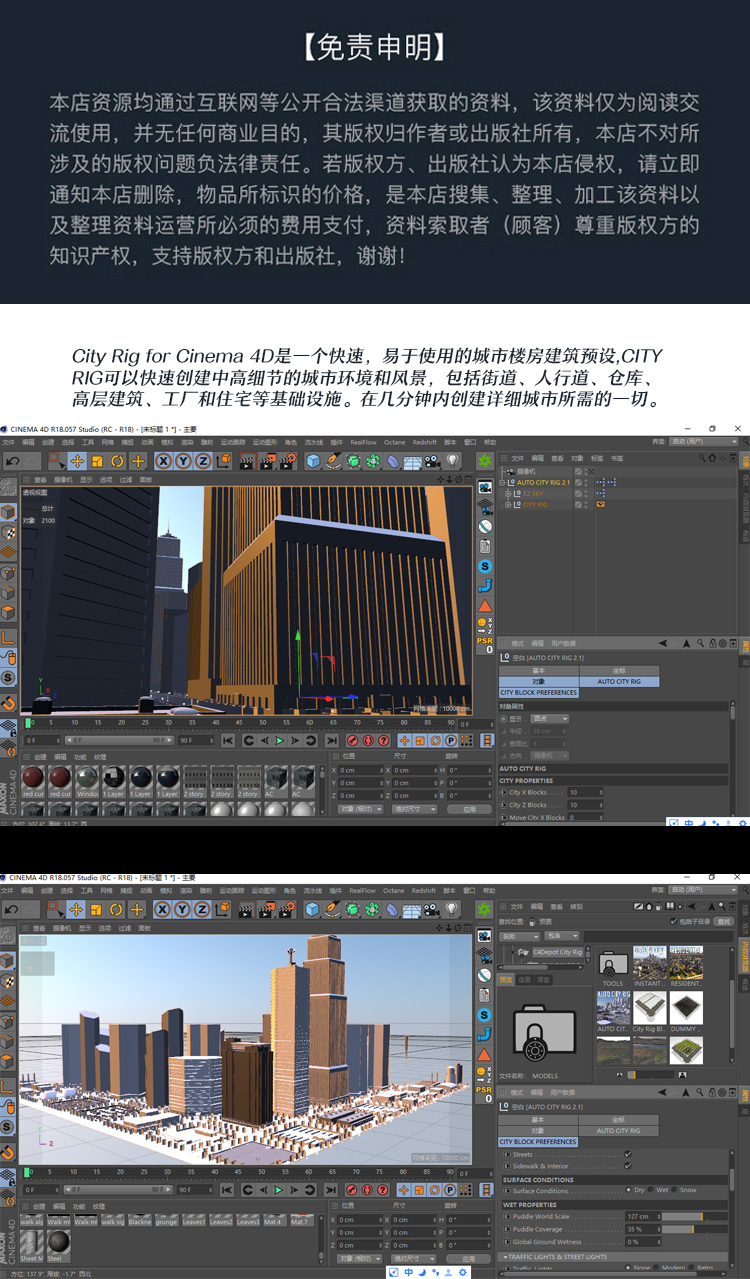
Task: Click the City X Blocks value field
Action: (x=585, y=791)
